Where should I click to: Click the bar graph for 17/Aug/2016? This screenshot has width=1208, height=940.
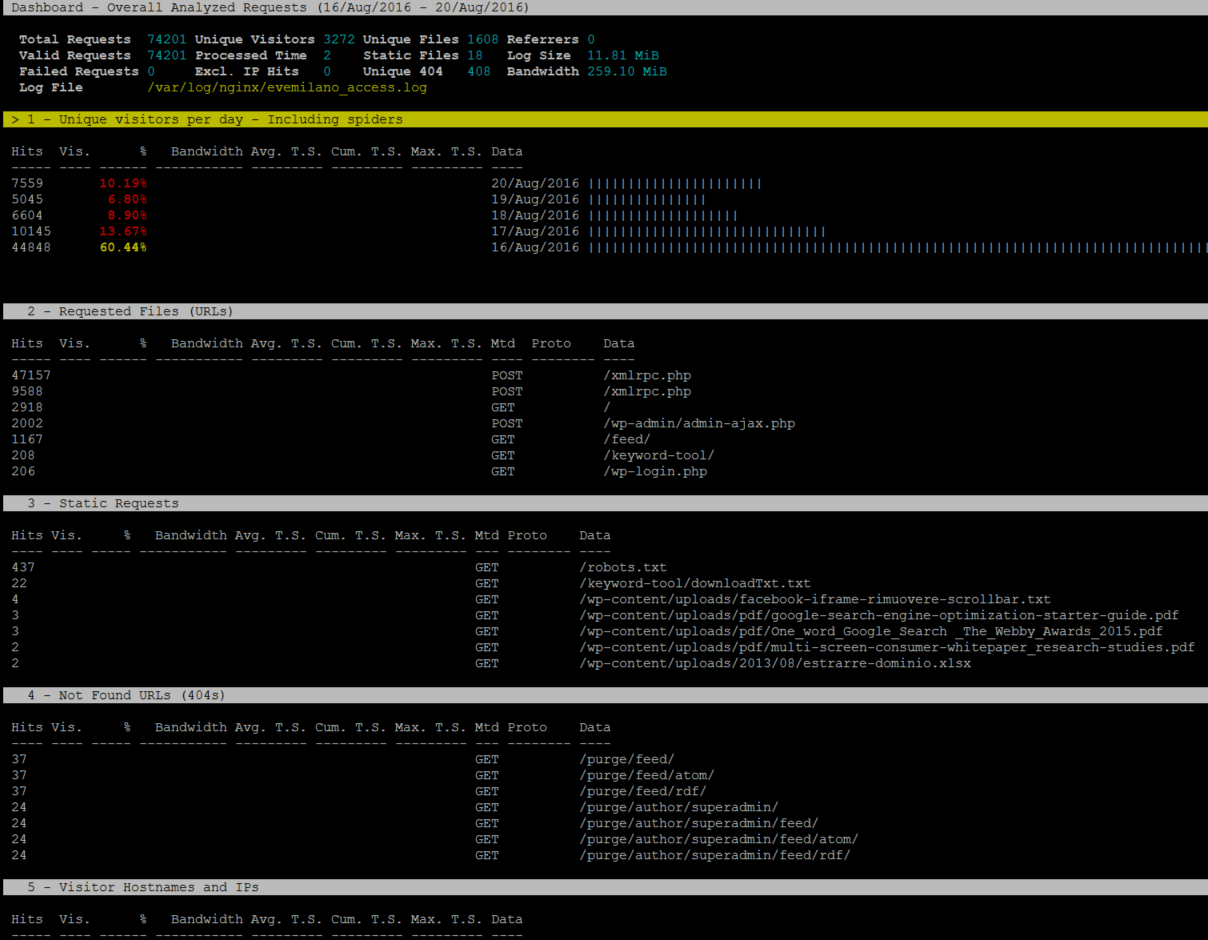[707, 232]
